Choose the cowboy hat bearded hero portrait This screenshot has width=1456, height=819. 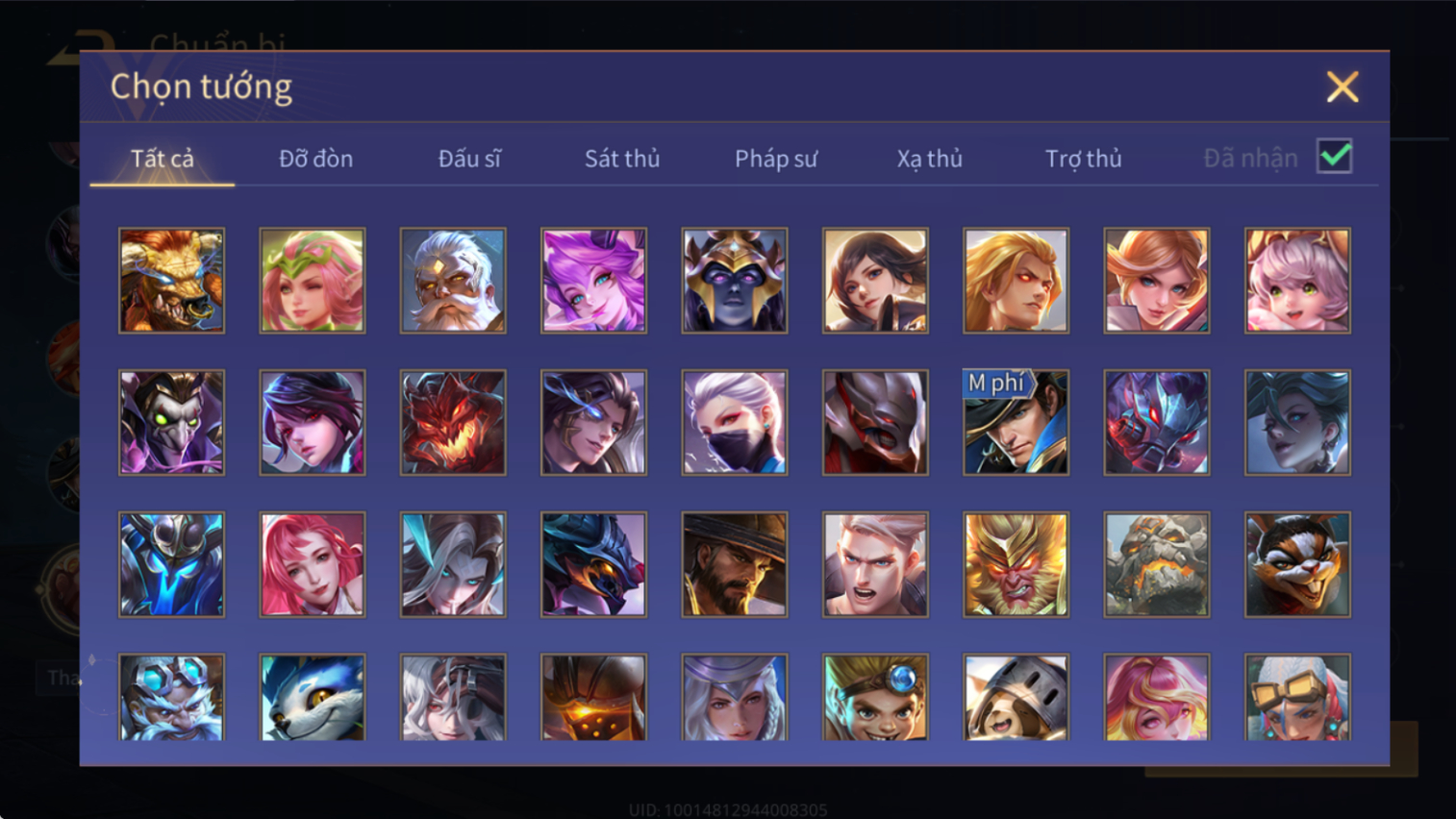[x=735, y=564]
